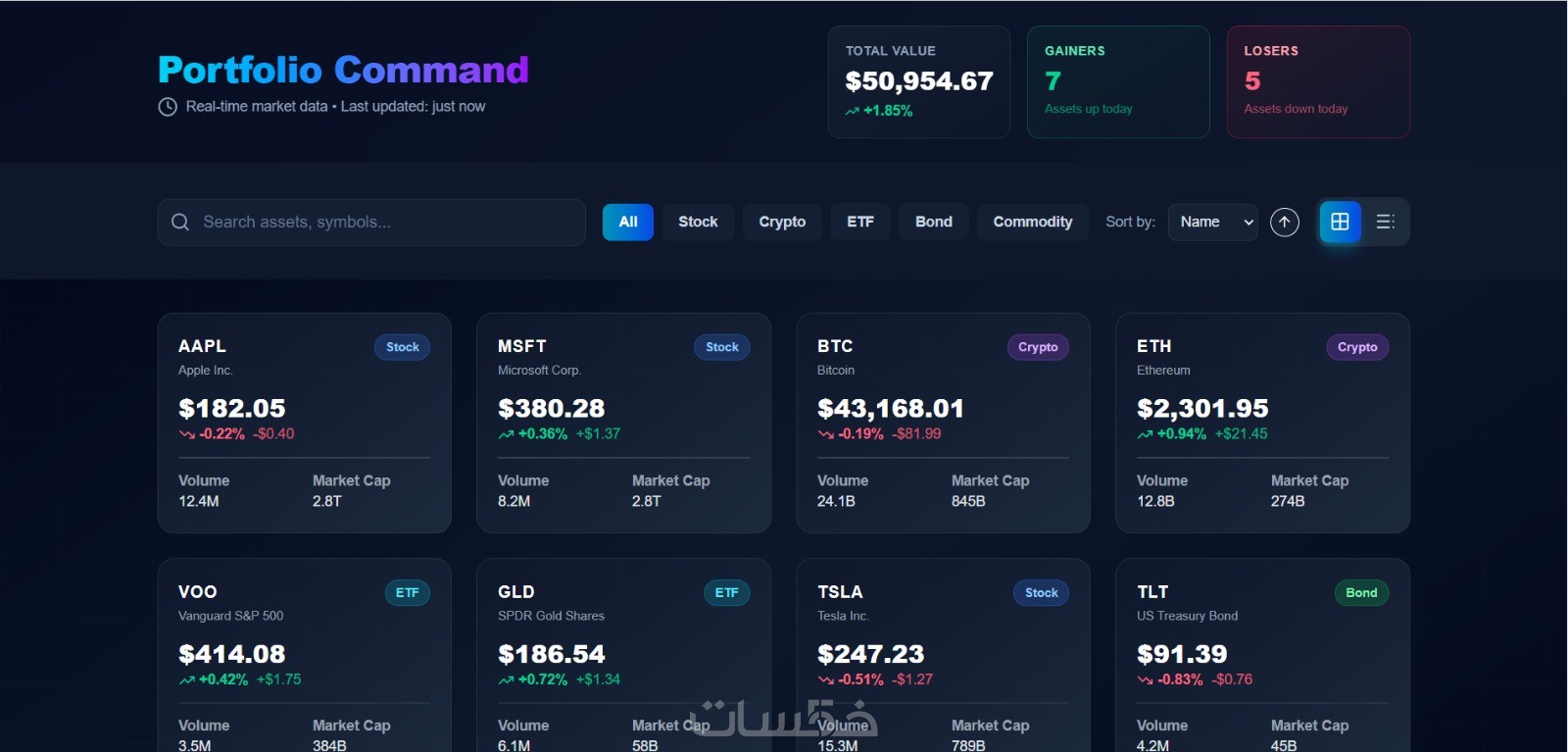The image size is (1568, 752).
Task: Click the up-trend icon on ETH card
Action: (x=1145, y=434)
